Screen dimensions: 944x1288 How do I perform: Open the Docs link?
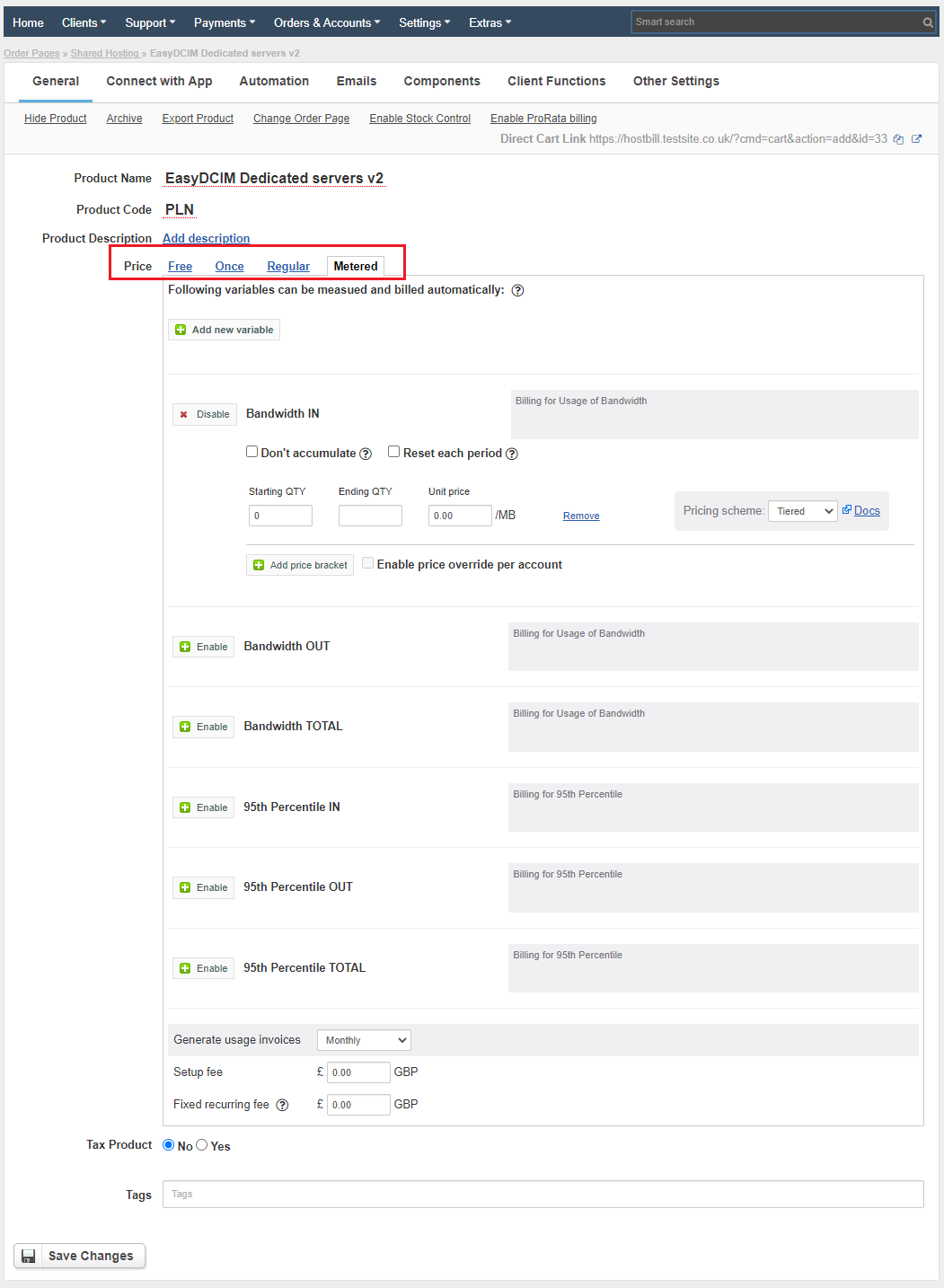click(867, 510)
